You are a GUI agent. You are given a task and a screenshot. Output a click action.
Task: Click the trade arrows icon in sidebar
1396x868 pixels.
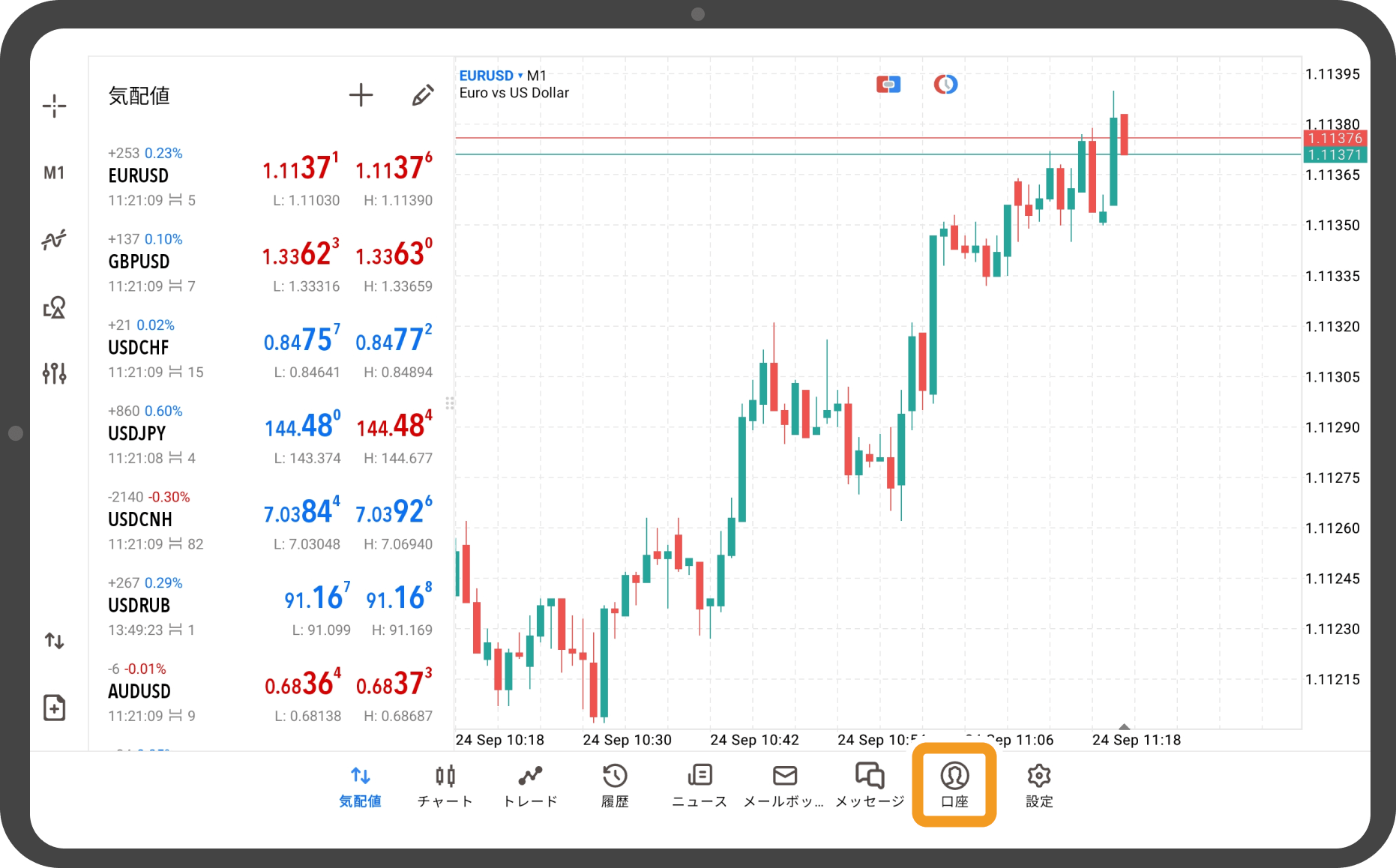click(54, 641)
